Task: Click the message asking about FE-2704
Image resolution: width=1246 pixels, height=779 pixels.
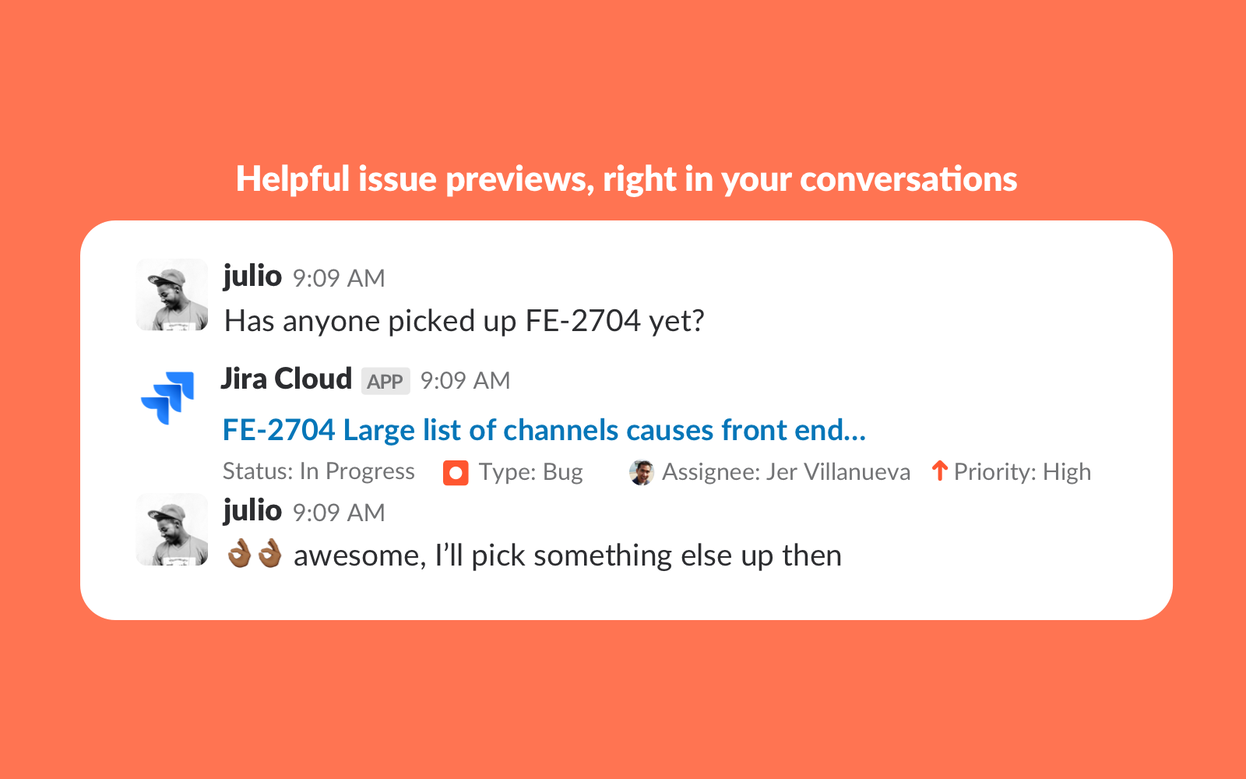Action: pos(464,321)
